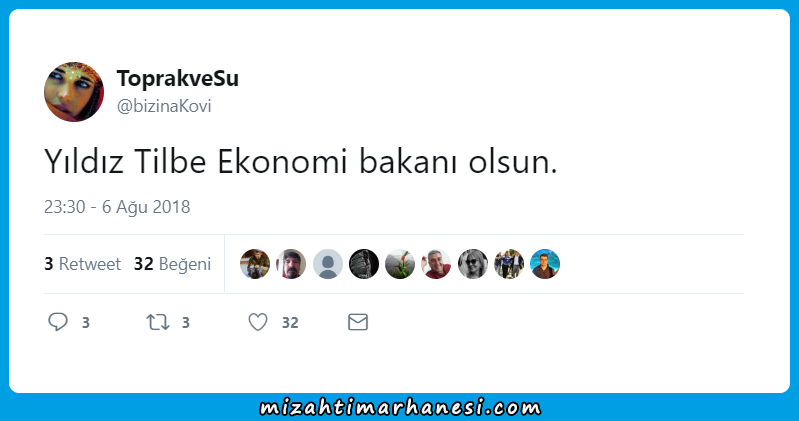View the 32 Beğeni list
Viewport: 799px width, 421px height.
[172, 264]
